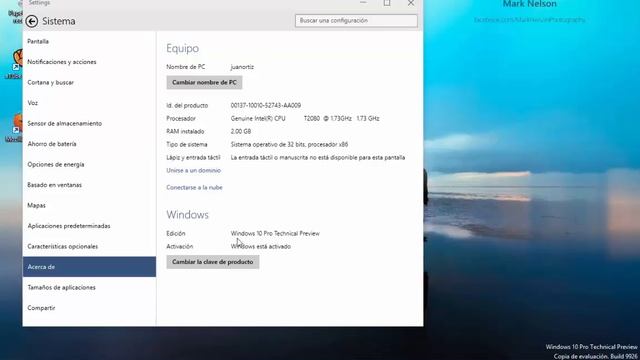Click Cambiar la clave de producto button
Screen dimensions: 640x360
click(213, 262)
